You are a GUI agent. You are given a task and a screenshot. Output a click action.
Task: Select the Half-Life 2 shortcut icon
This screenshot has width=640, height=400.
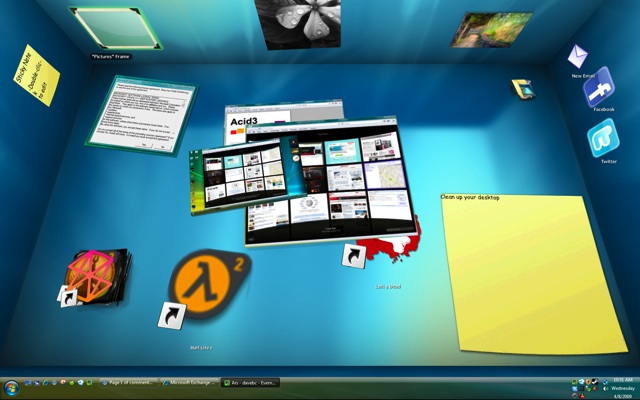(205, 284)
